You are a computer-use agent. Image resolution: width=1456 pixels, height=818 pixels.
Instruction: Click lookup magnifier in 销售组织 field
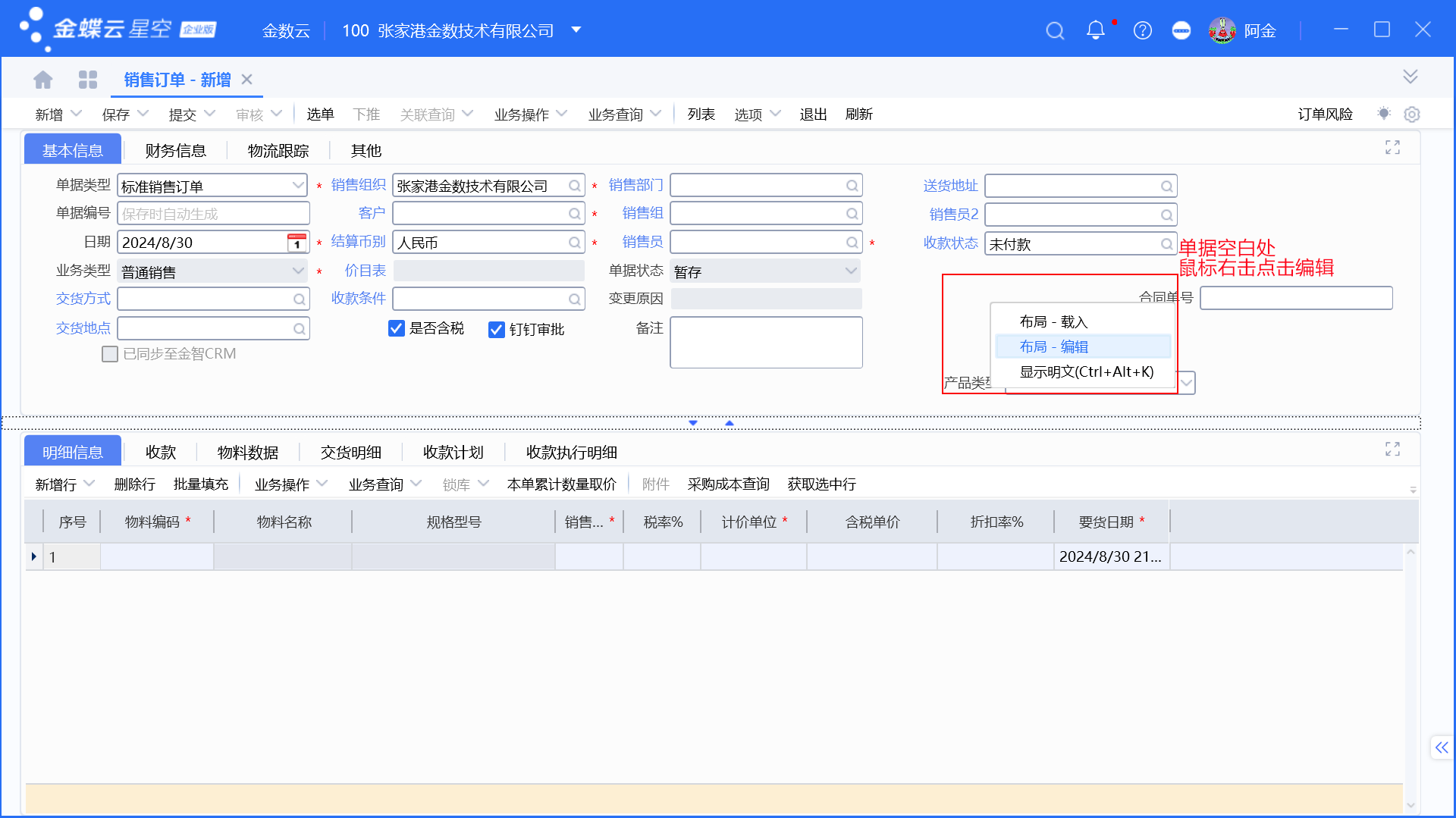tap(575, 186)
